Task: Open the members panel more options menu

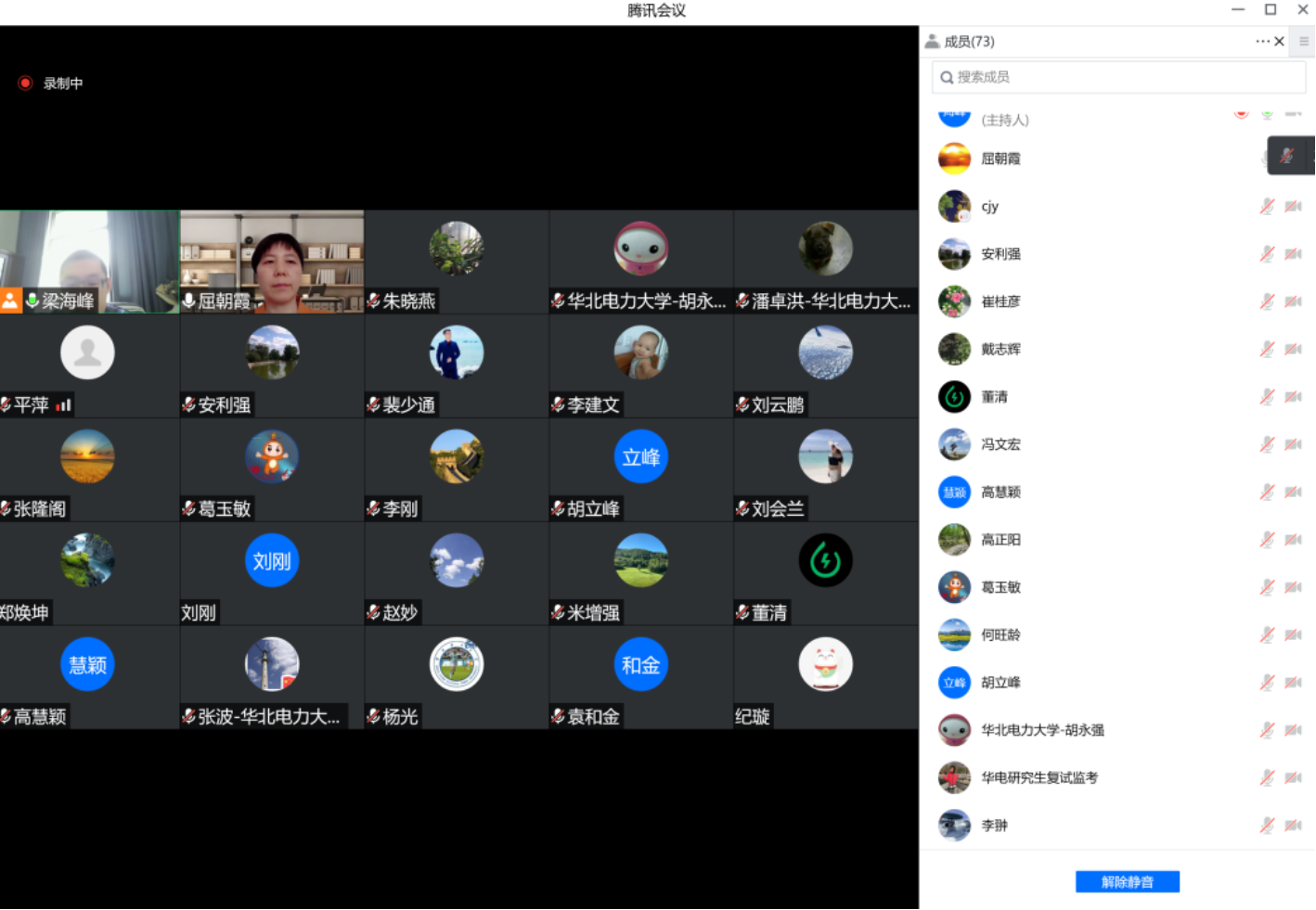Action: coord(1262,41)
